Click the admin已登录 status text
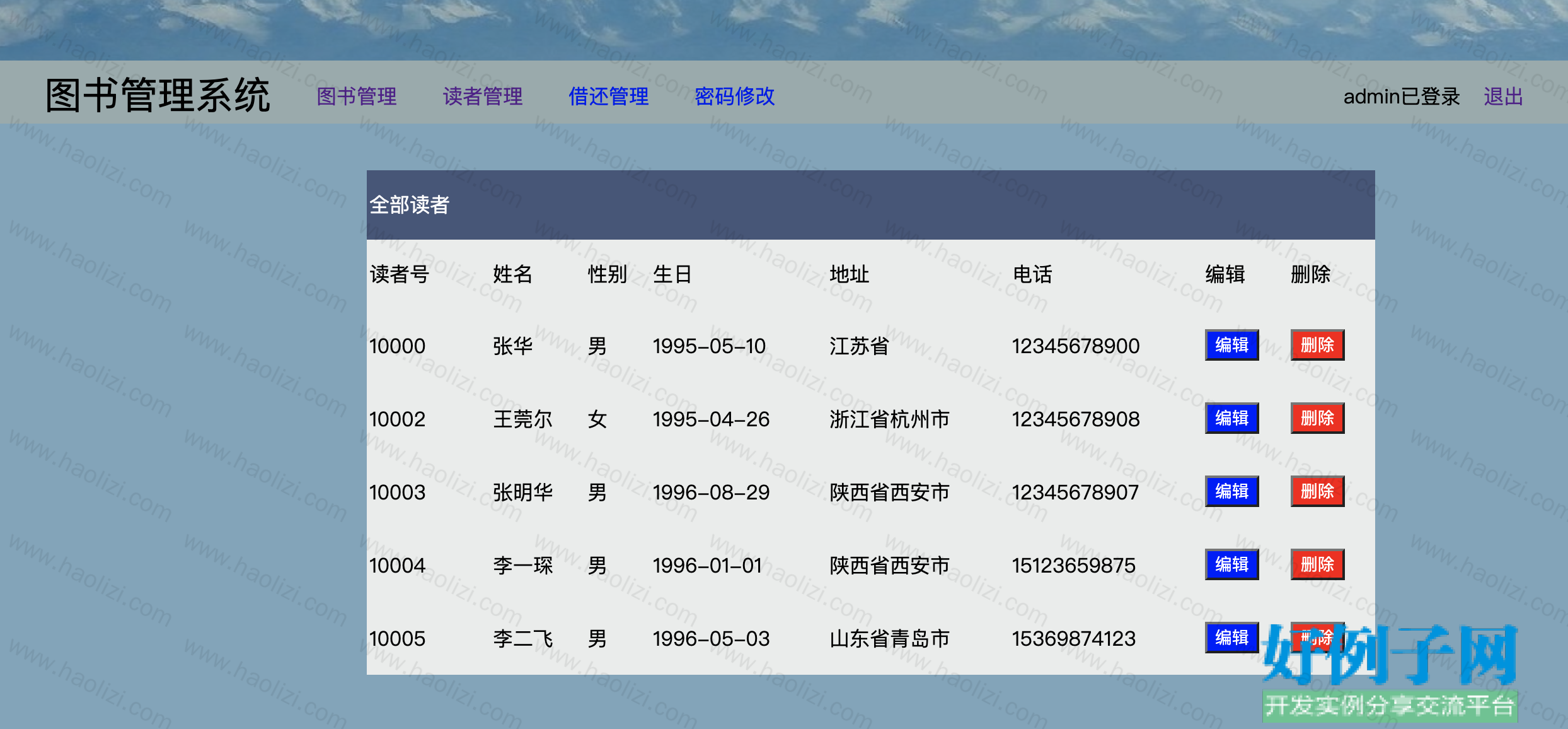The image size is (1568, 729). (x=1402, y=96)
